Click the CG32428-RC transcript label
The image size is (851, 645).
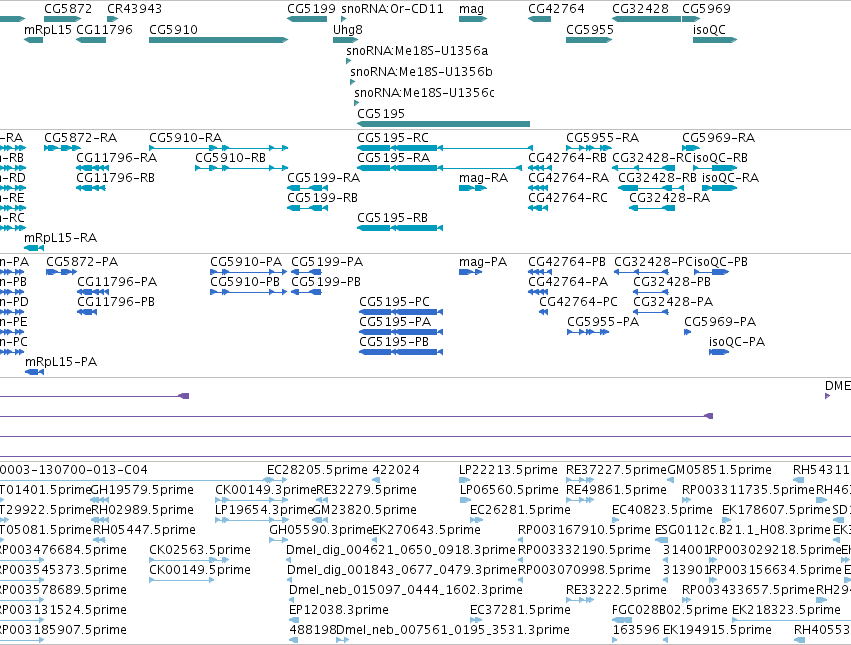point(653,158)
